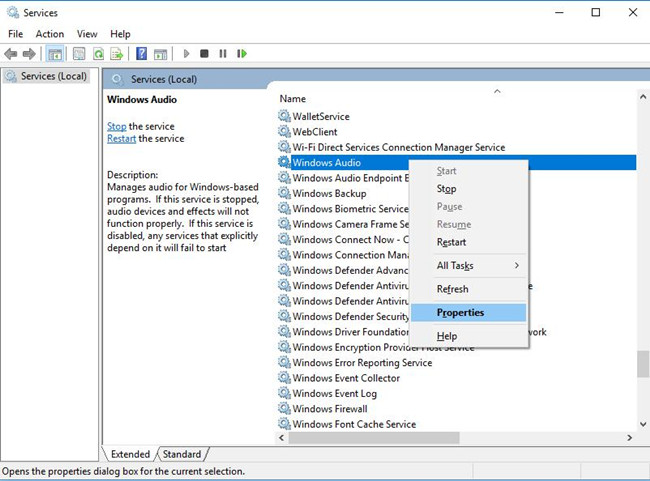Click the Restart the service link
The image size is (650, 481).
[x=121, y=138]
